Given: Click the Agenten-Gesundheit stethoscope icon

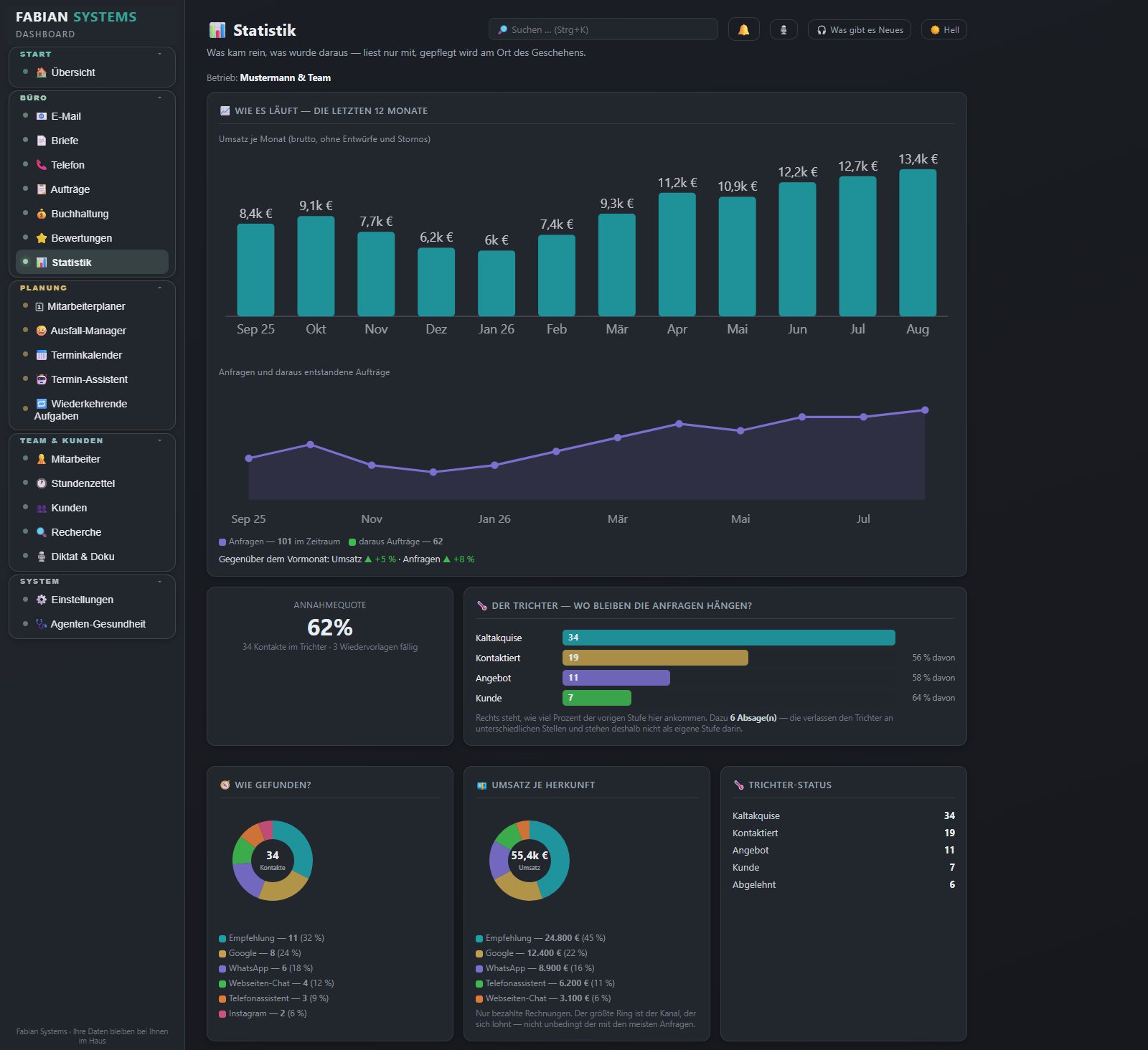Looking at the screenshot, I should pos(42,624).
